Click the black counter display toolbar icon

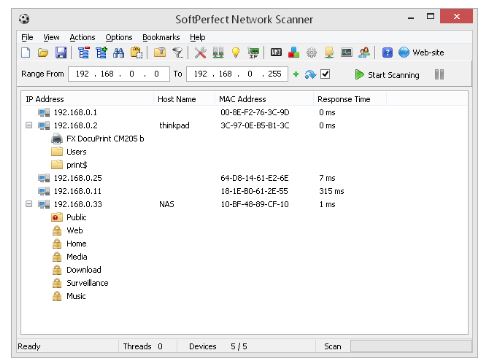click(x=276, y=52)
